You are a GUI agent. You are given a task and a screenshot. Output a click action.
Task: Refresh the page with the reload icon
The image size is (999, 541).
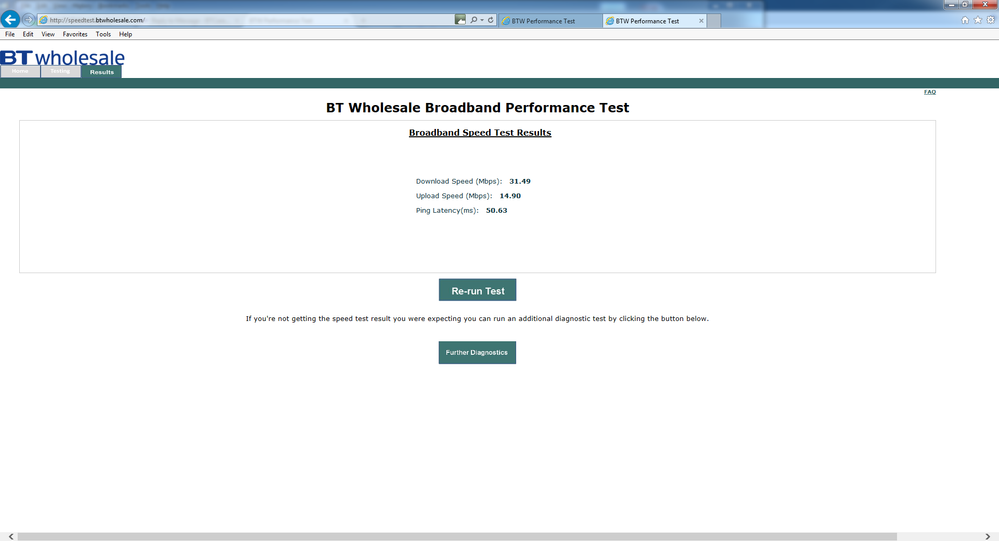click(x=491, y=20)
